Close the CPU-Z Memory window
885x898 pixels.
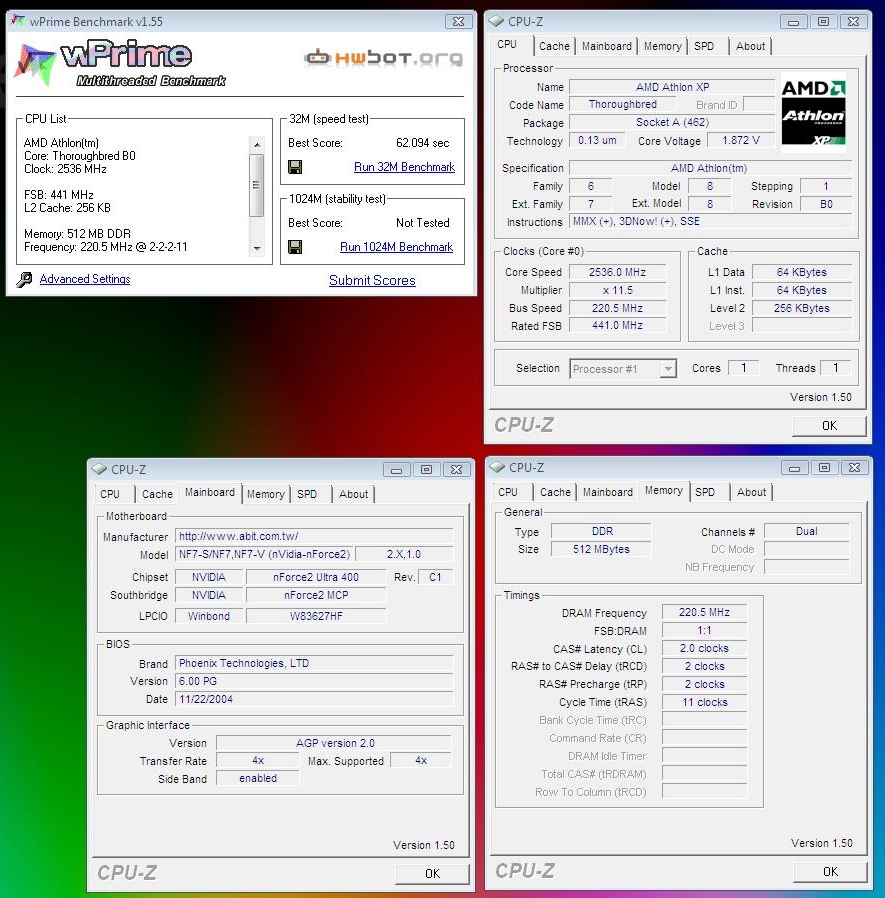click(855, 468)
